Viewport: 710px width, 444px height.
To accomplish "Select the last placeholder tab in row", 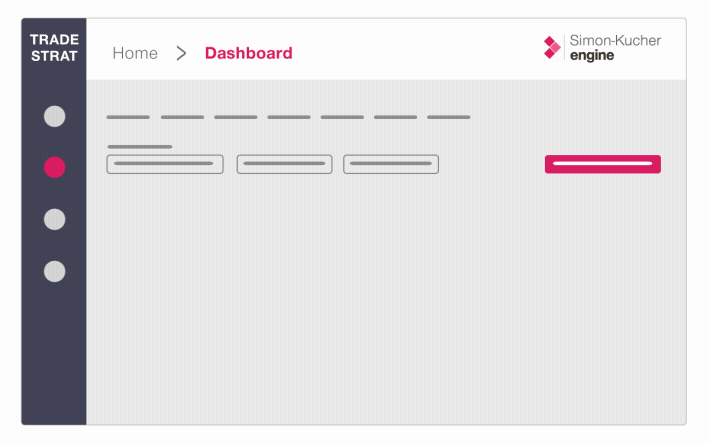I will (x=449, y=117).
